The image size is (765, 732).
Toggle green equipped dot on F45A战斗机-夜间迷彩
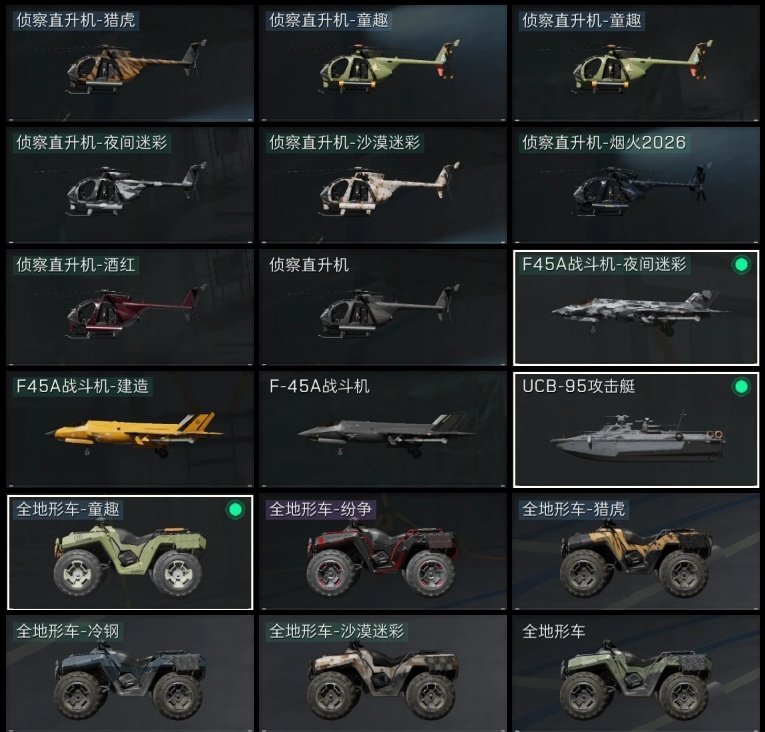(x=741, y=264)
